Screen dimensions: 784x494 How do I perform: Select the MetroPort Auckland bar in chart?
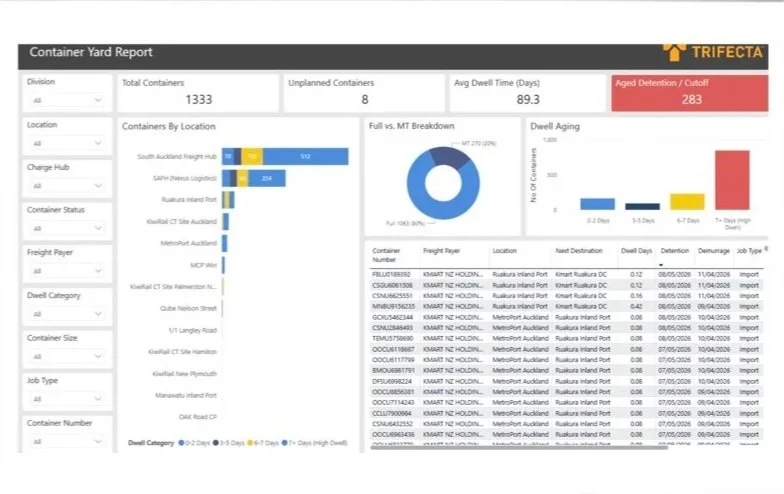pyautogui.click(x=225, y=243)
